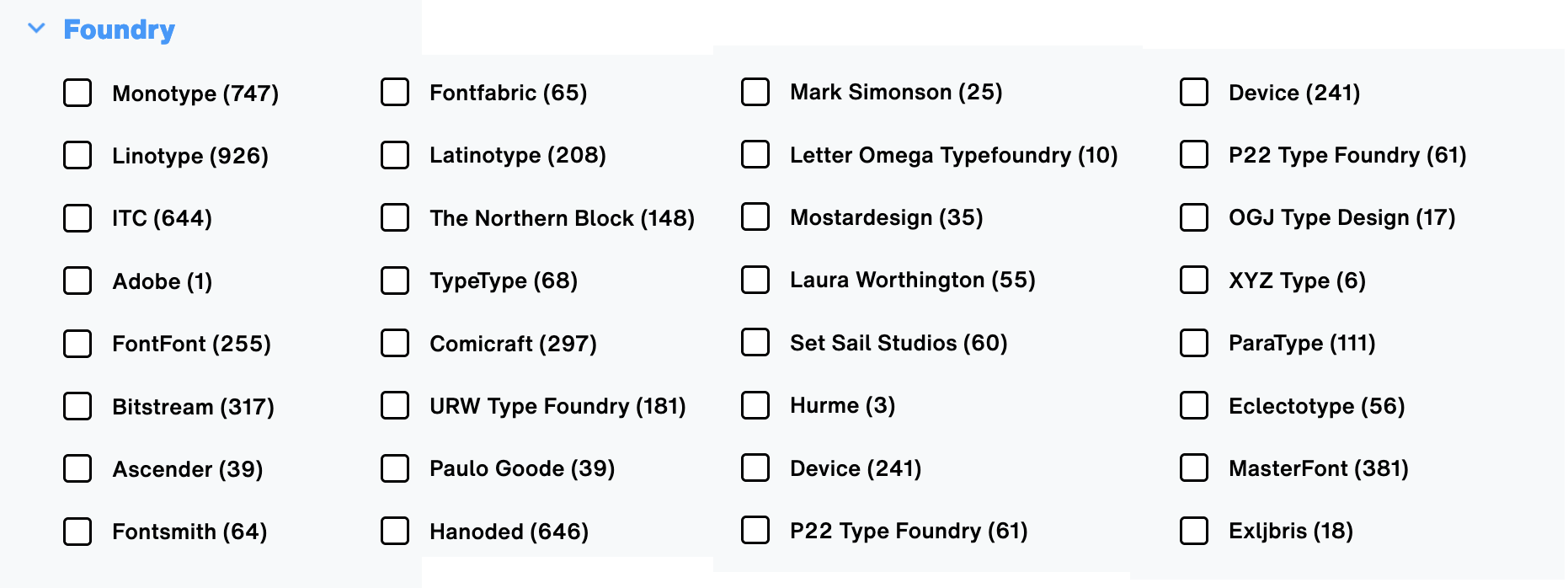Check the Monotype (747) checkbox
Viewport: 1568px width, 588px height.
point(77,93)
